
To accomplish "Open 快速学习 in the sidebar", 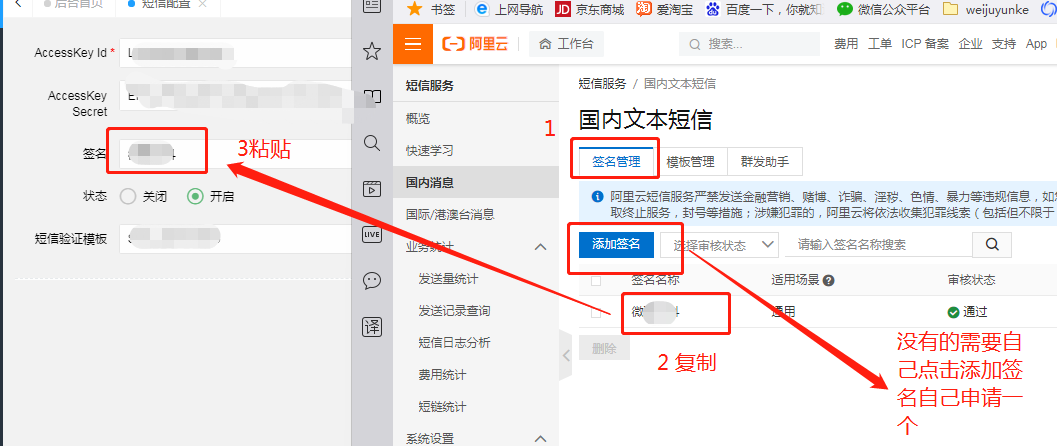I will click(429, 151).
